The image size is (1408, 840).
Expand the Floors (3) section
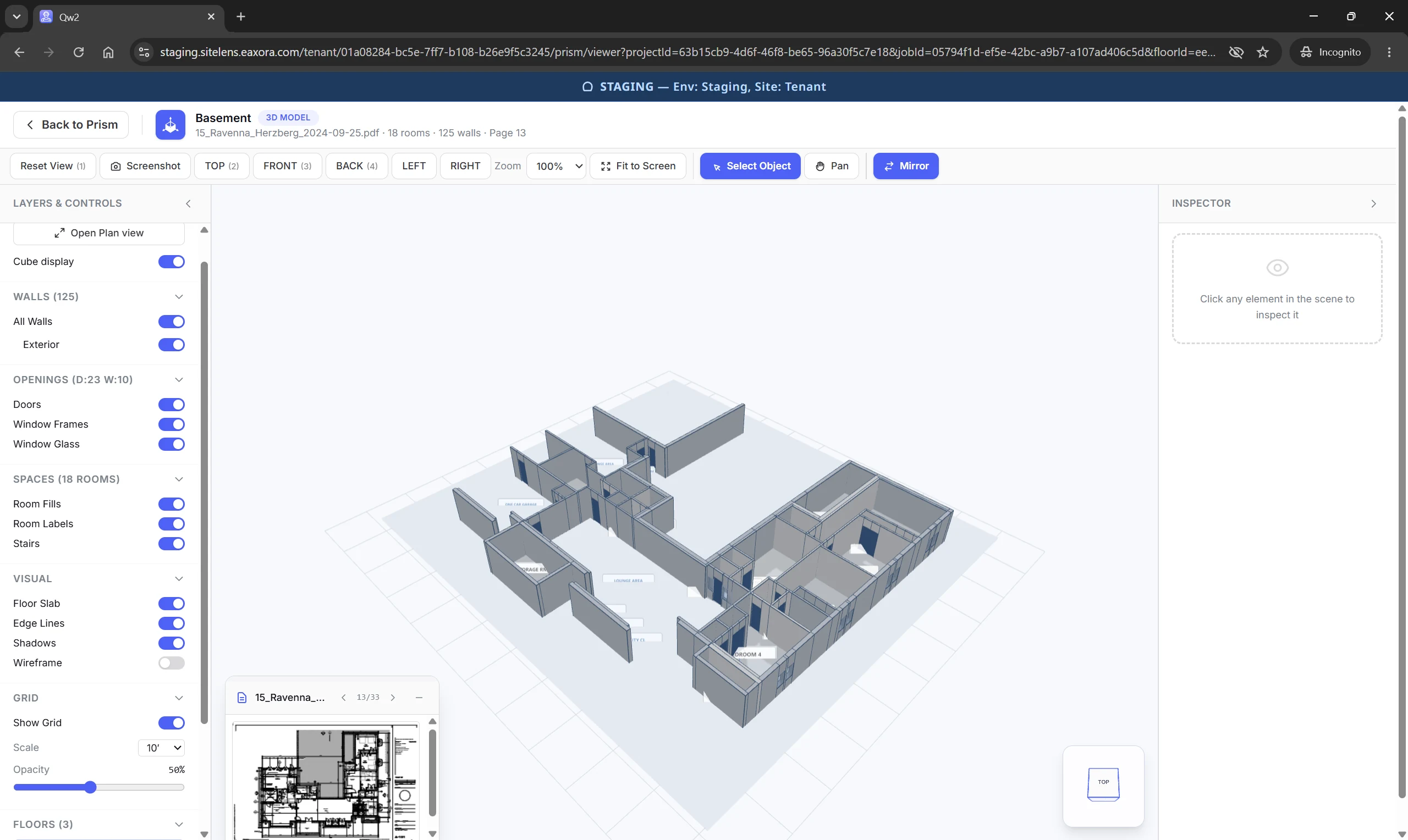coord(179,825)
